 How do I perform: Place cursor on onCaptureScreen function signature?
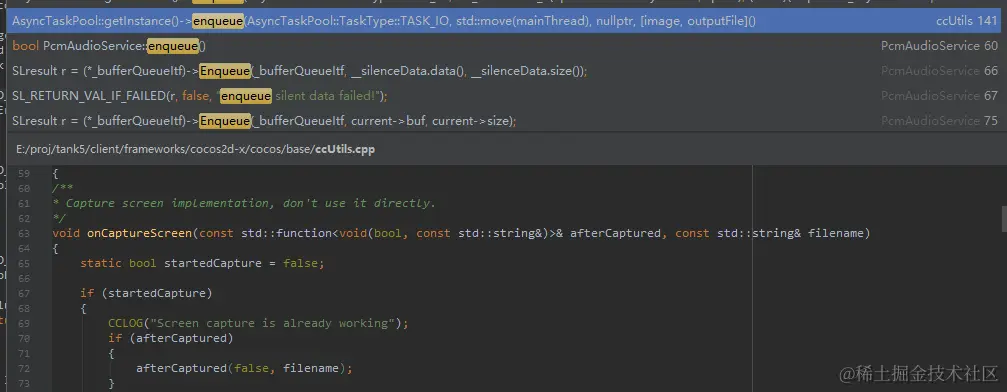pos(461,233)
